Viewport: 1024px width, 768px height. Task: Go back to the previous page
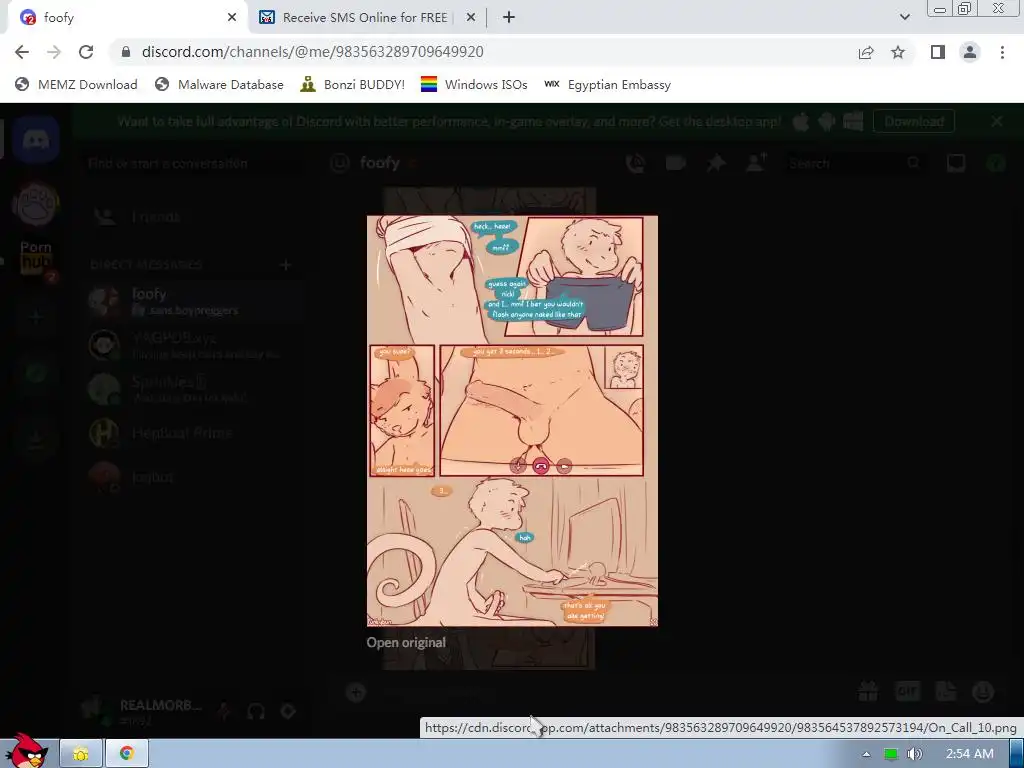pos(22,52)
